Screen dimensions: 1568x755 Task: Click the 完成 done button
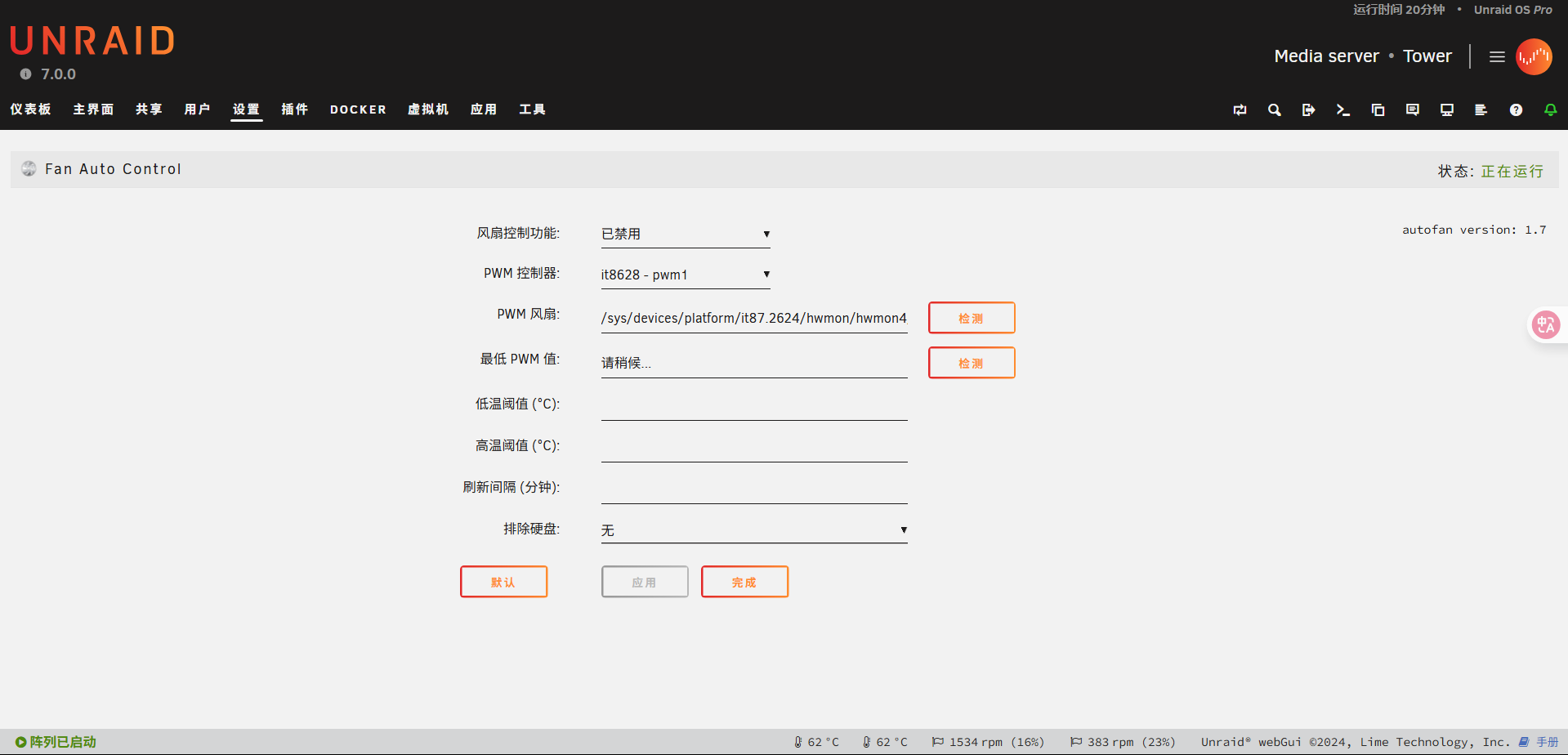click(x=744, y=582)
